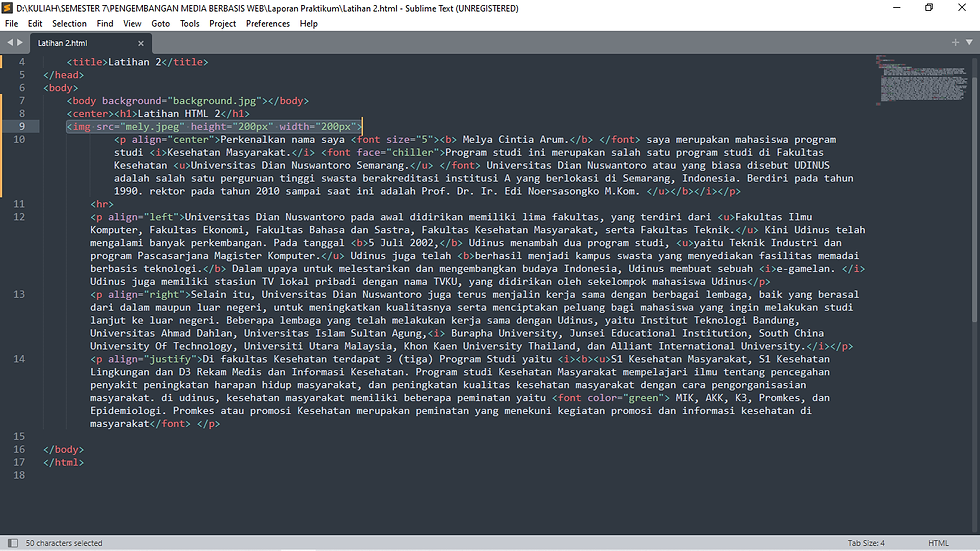Click the Latihan HTML 2 heading text
The width and height of the screenshot is (980, 551).
[x=179, y=114]
